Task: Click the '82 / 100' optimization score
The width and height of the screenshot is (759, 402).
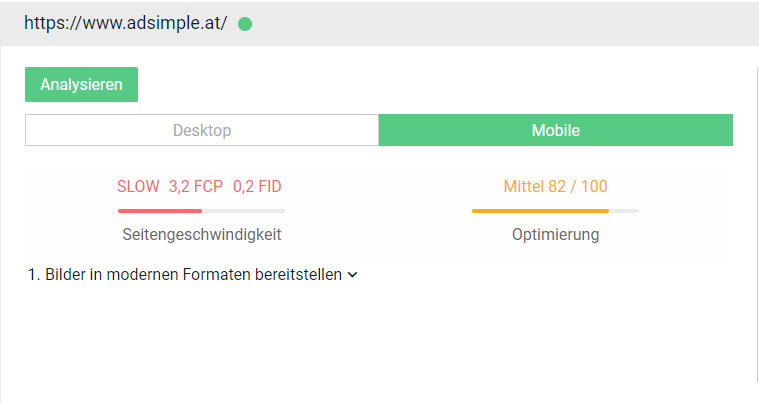Action: [578, 186]
